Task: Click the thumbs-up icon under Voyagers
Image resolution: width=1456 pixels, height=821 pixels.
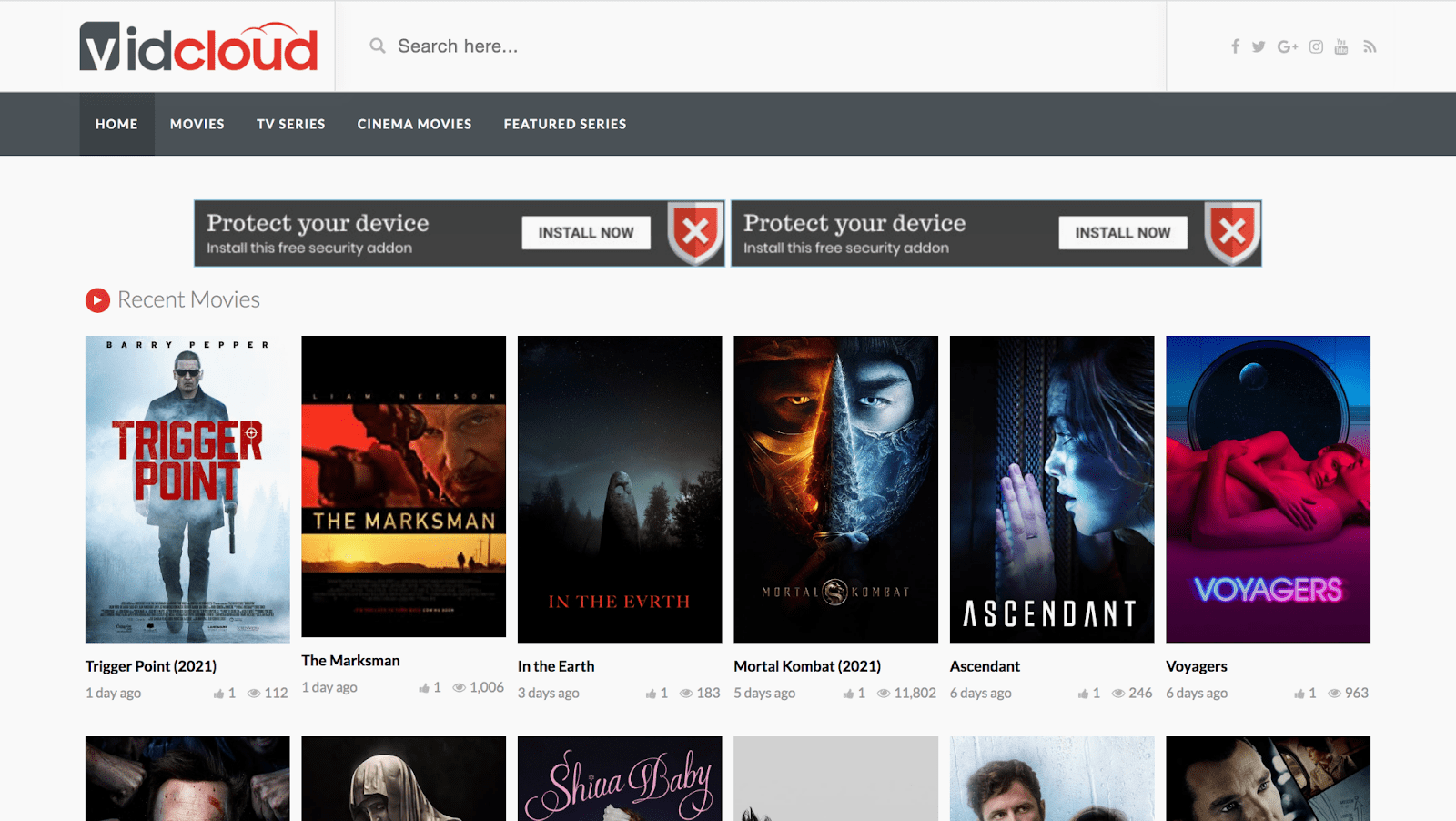Action: (1299, 694)
